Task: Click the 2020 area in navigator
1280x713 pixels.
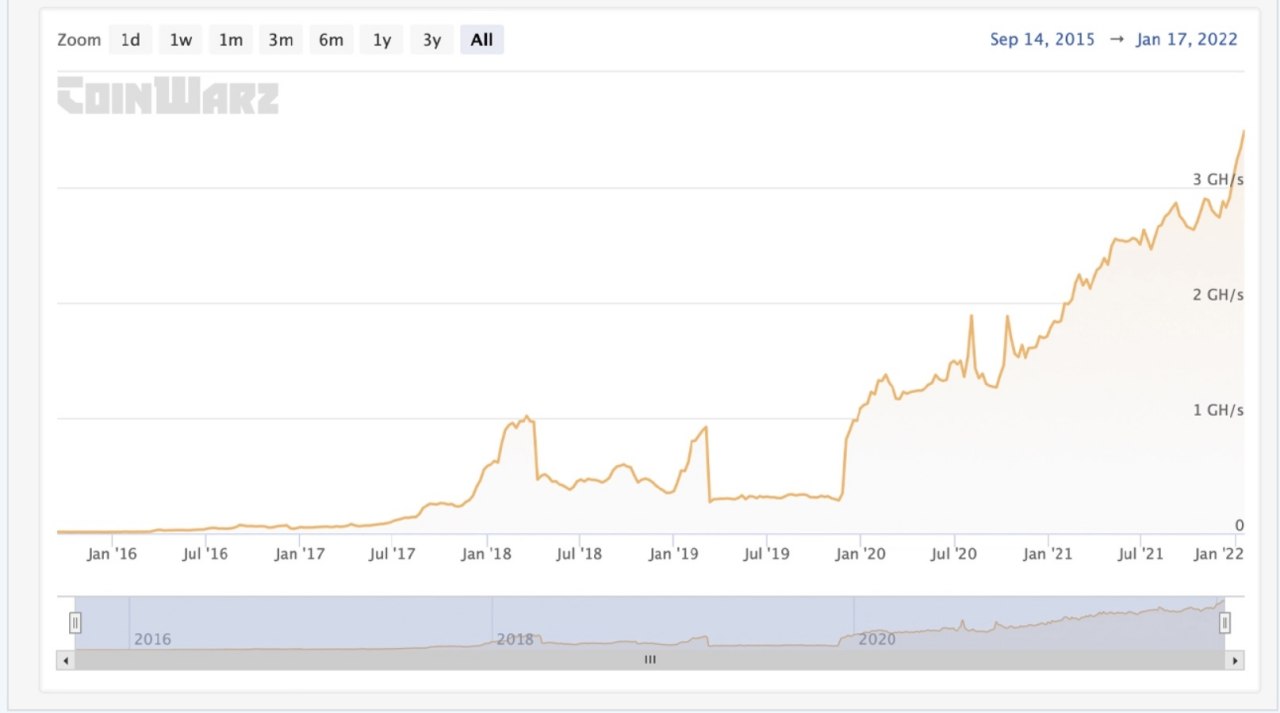Action: click(877, 639)
